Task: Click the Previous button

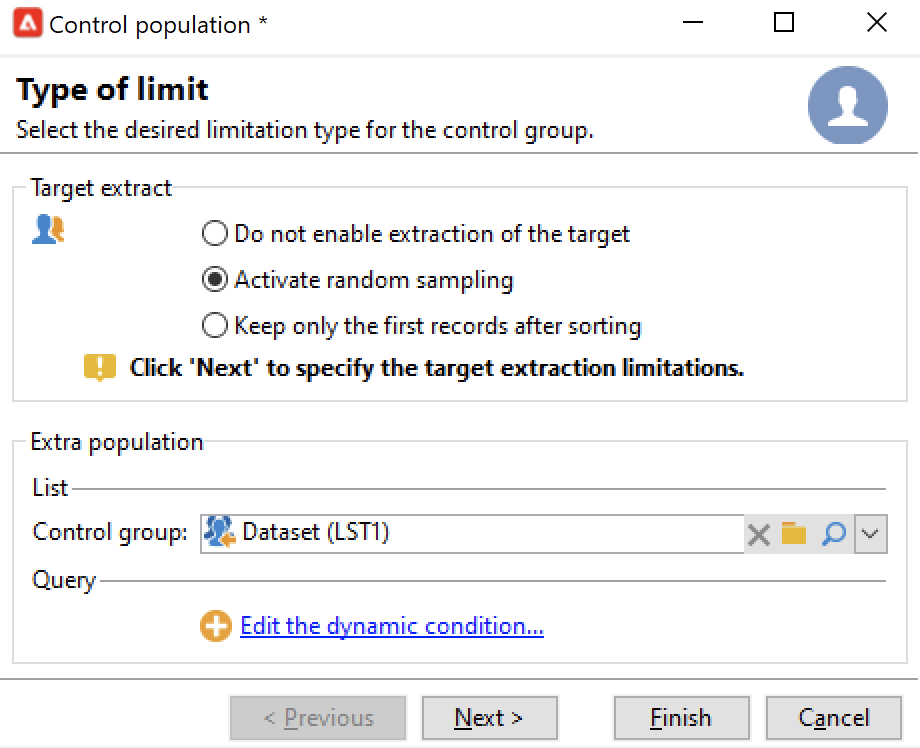Action: pyautogui.click(x=318, y=718)
